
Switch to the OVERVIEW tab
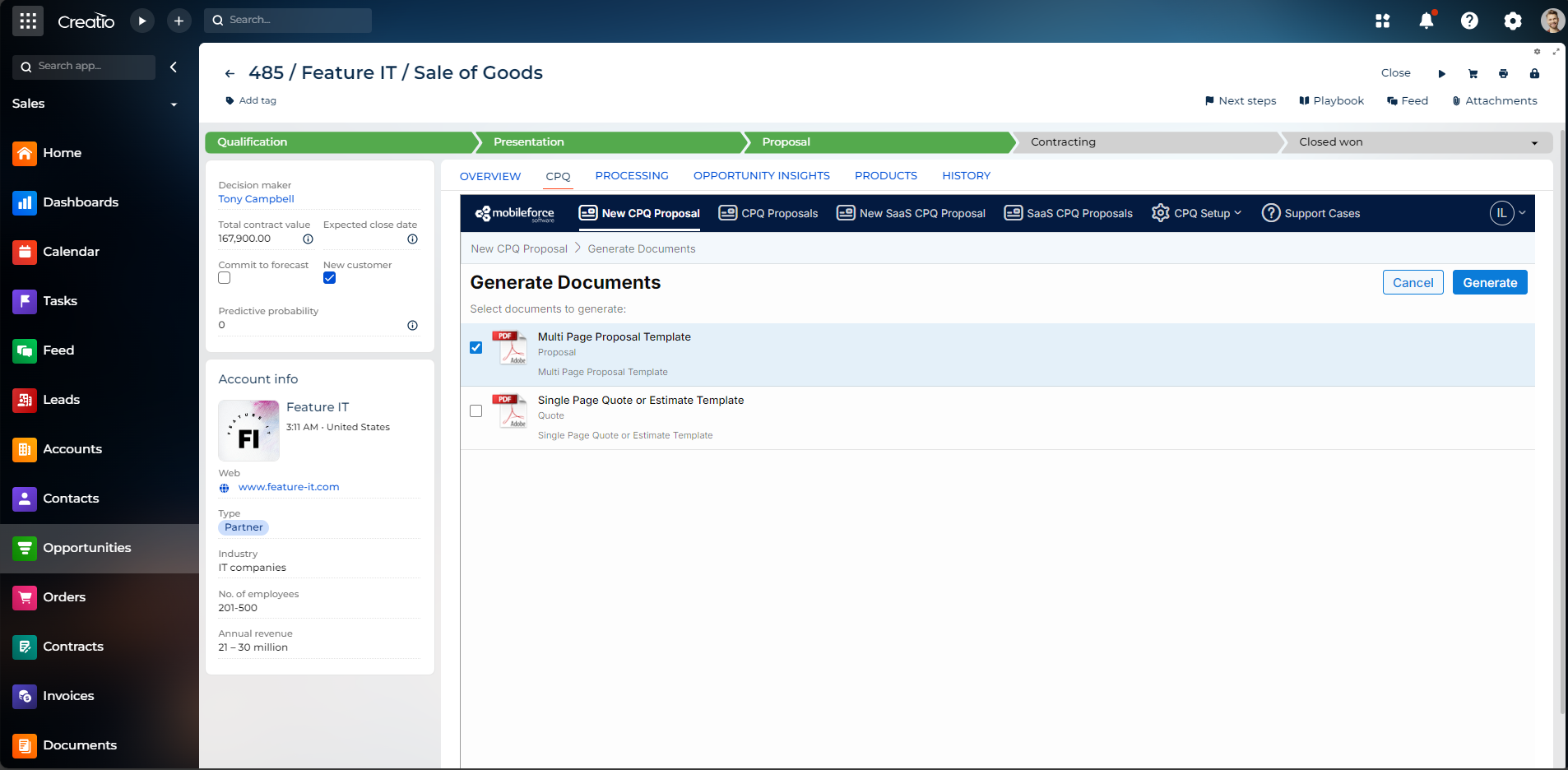tap(490, 176)
